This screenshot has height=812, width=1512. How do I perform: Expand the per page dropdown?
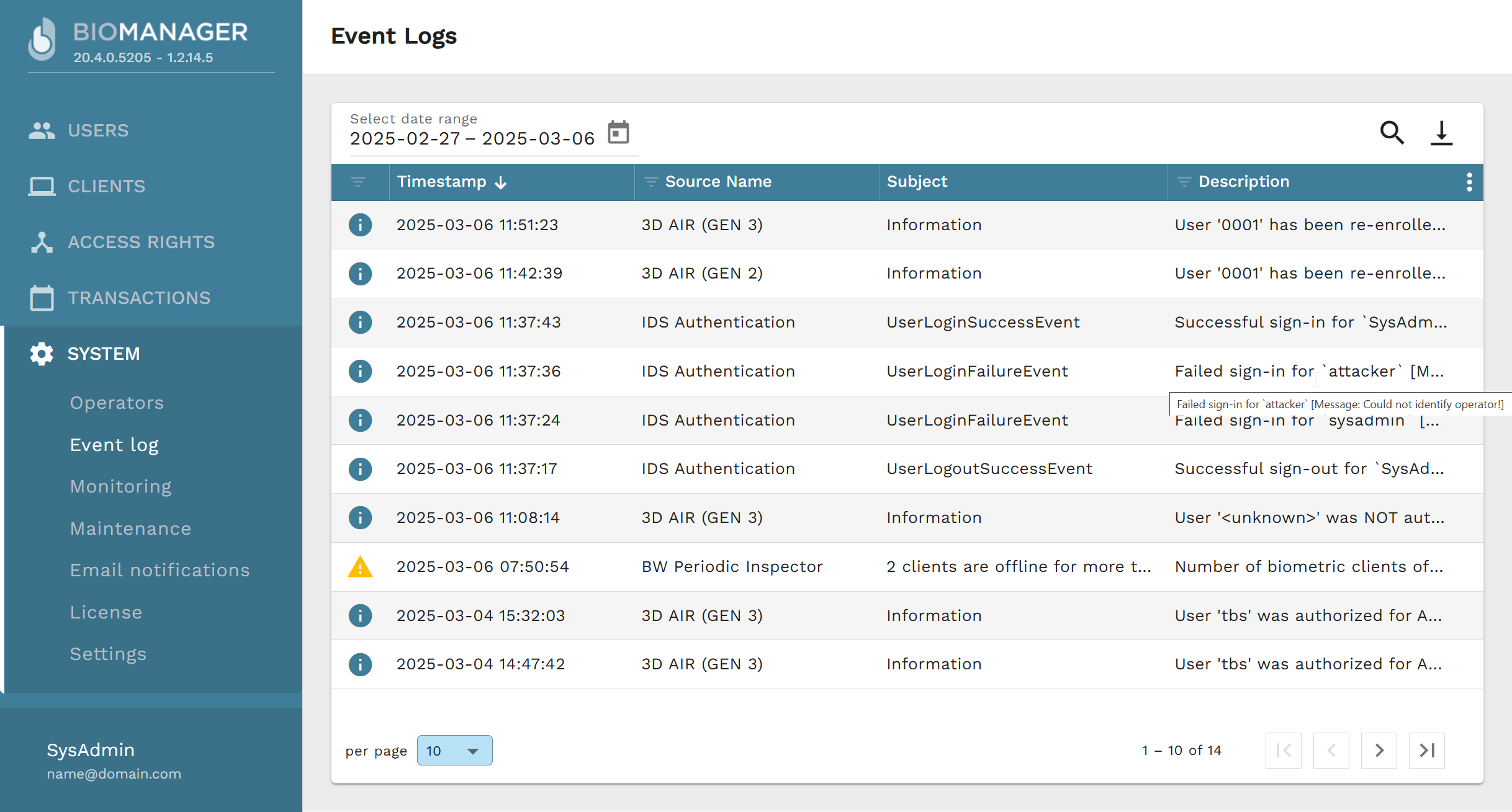454,751
